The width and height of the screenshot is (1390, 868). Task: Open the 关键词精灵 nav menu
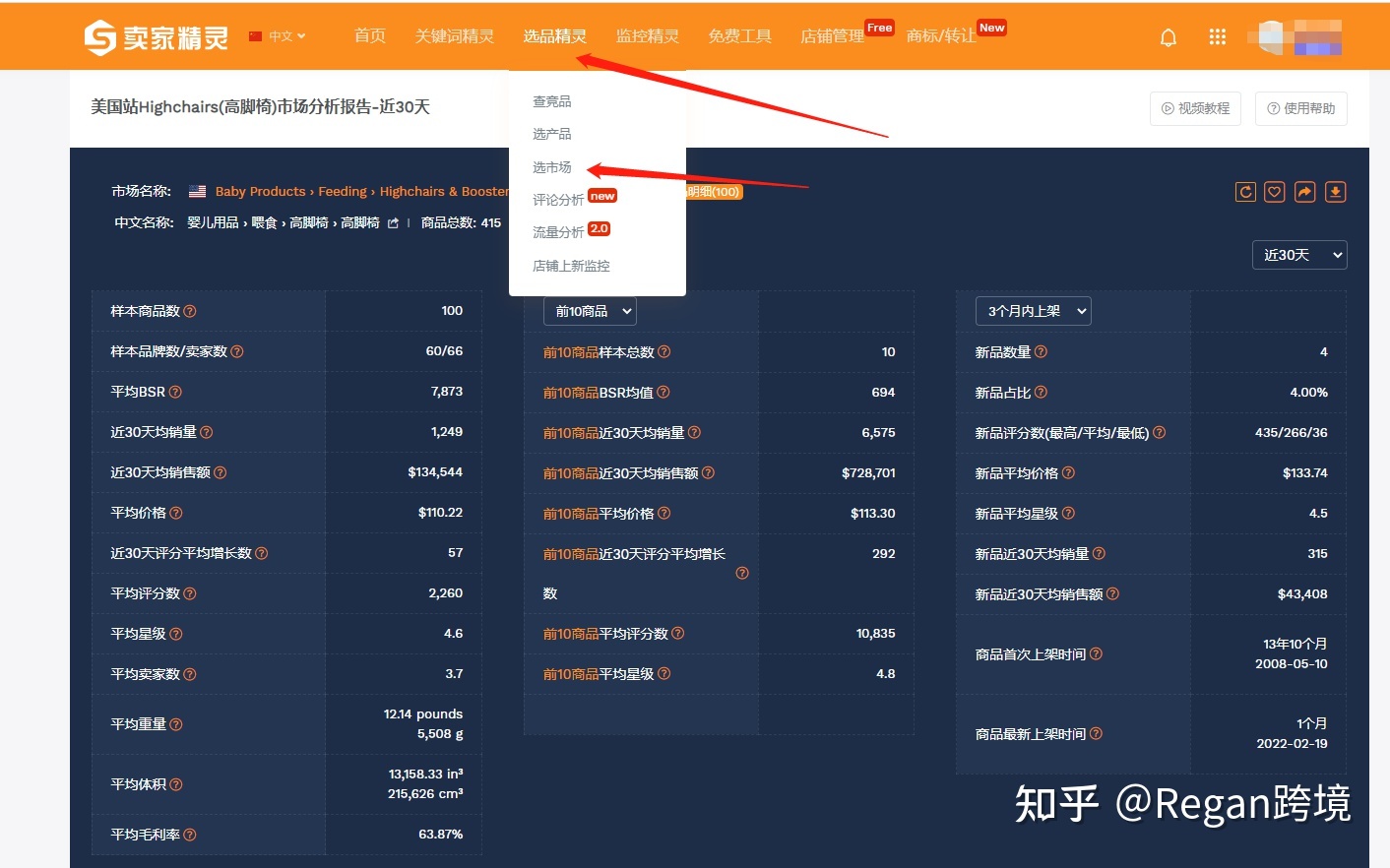click(x=455, y=35)
